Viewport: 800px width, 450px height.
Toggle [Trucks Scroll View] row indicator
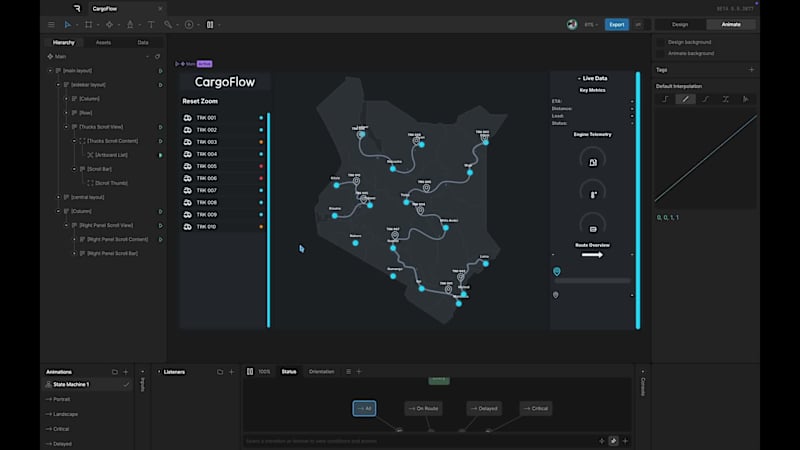(160, 127)
